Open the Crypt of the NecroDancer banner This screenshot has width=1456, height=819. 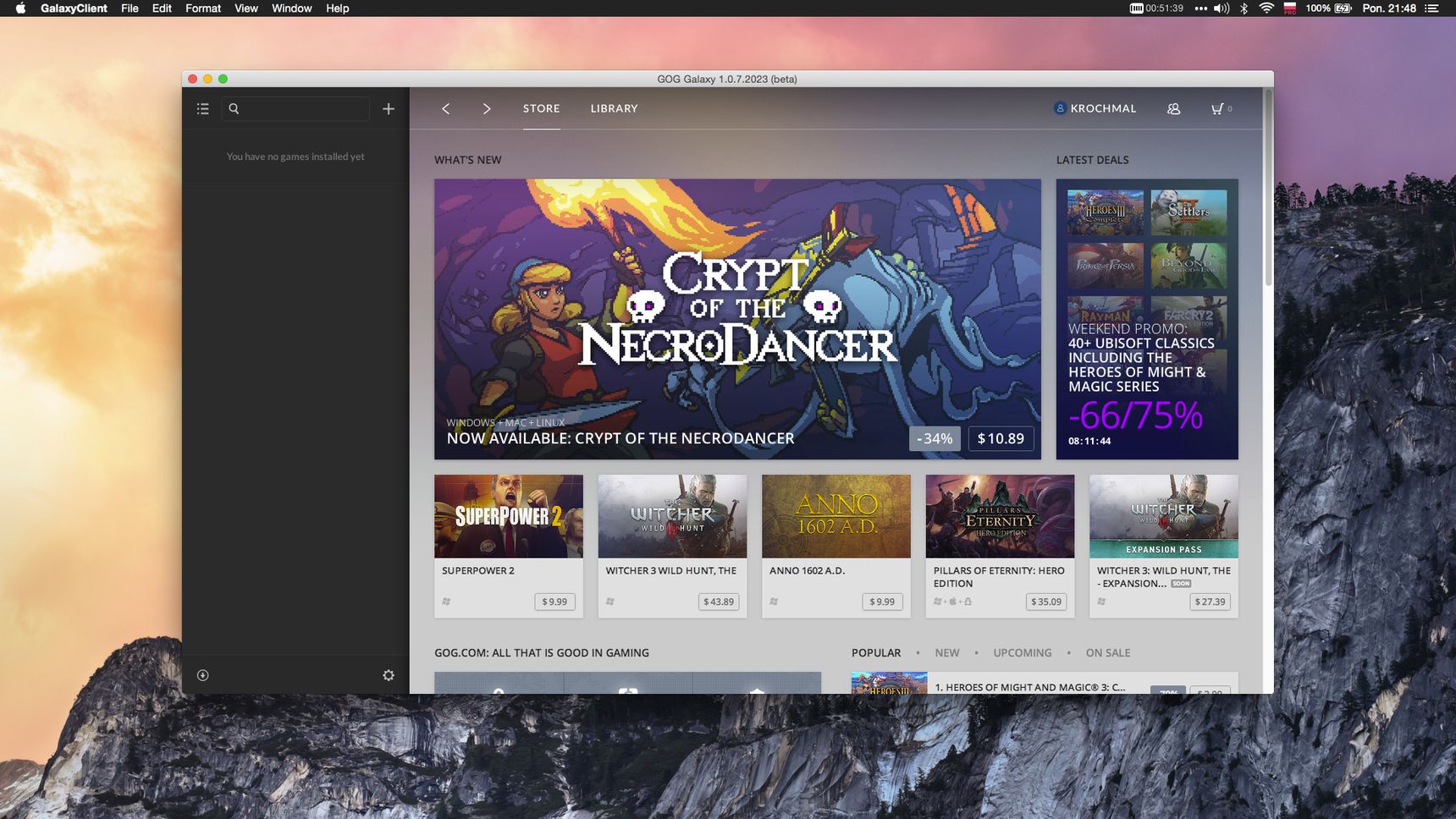pyautogui.click(x=737, y=319)
